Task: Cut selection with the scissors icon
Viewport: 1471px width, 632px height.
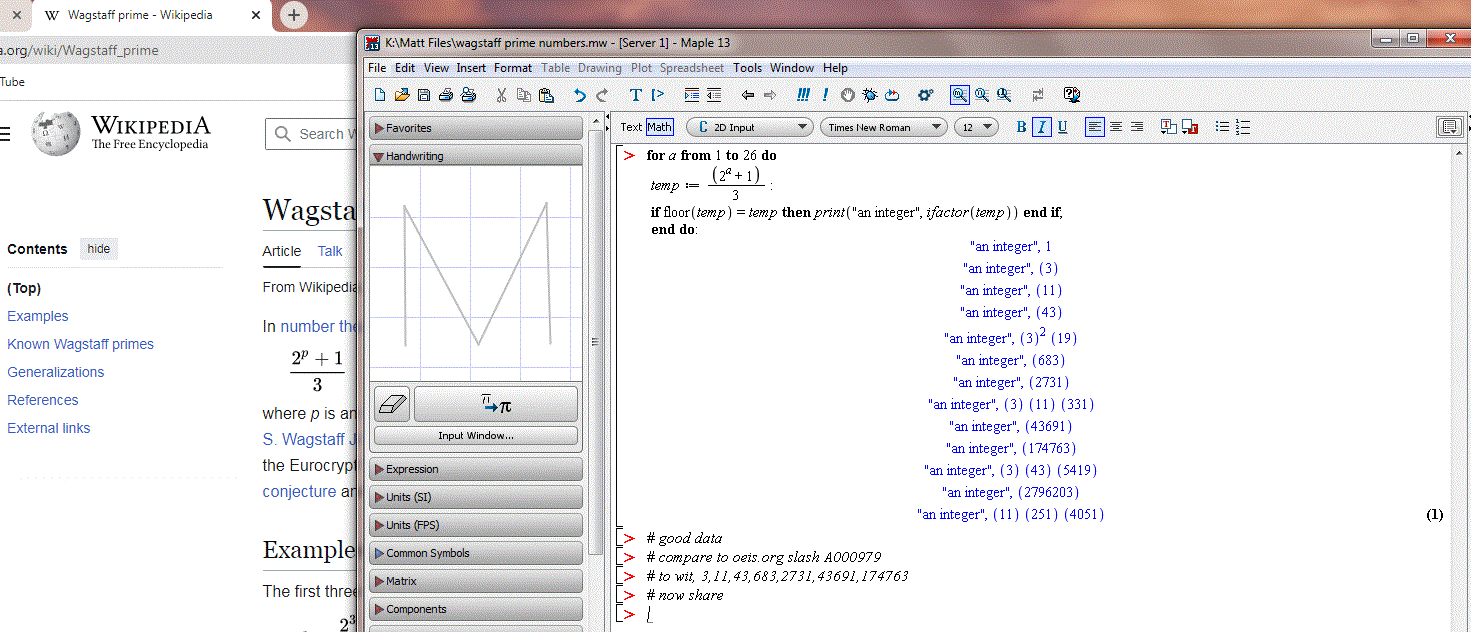Action: click(x=501, y=95)
